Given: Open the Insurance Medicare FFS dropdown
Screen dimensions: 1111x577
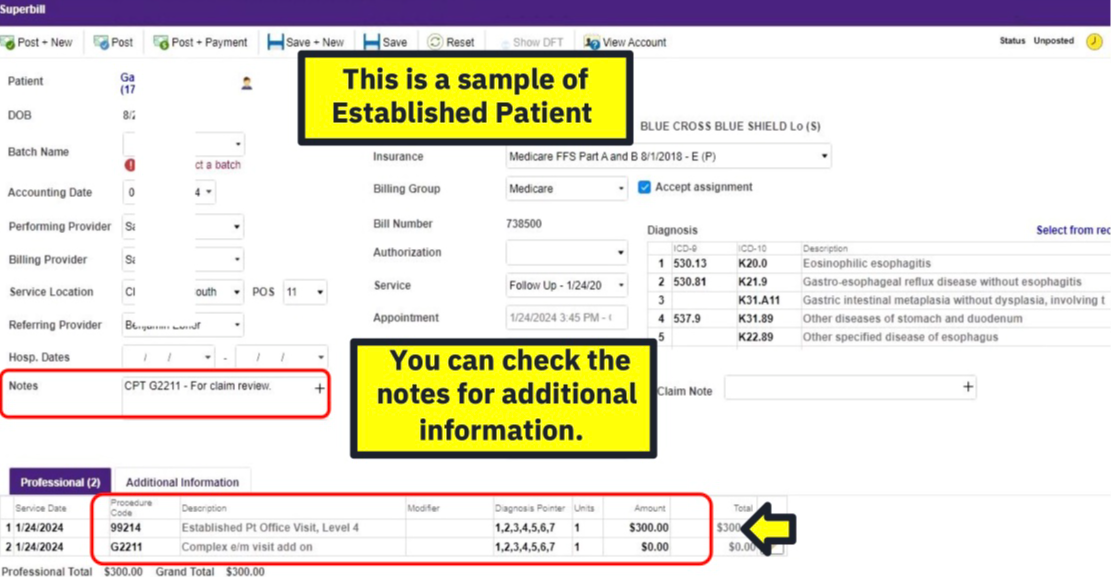Looking at the screenshot, I should (668, 156).
